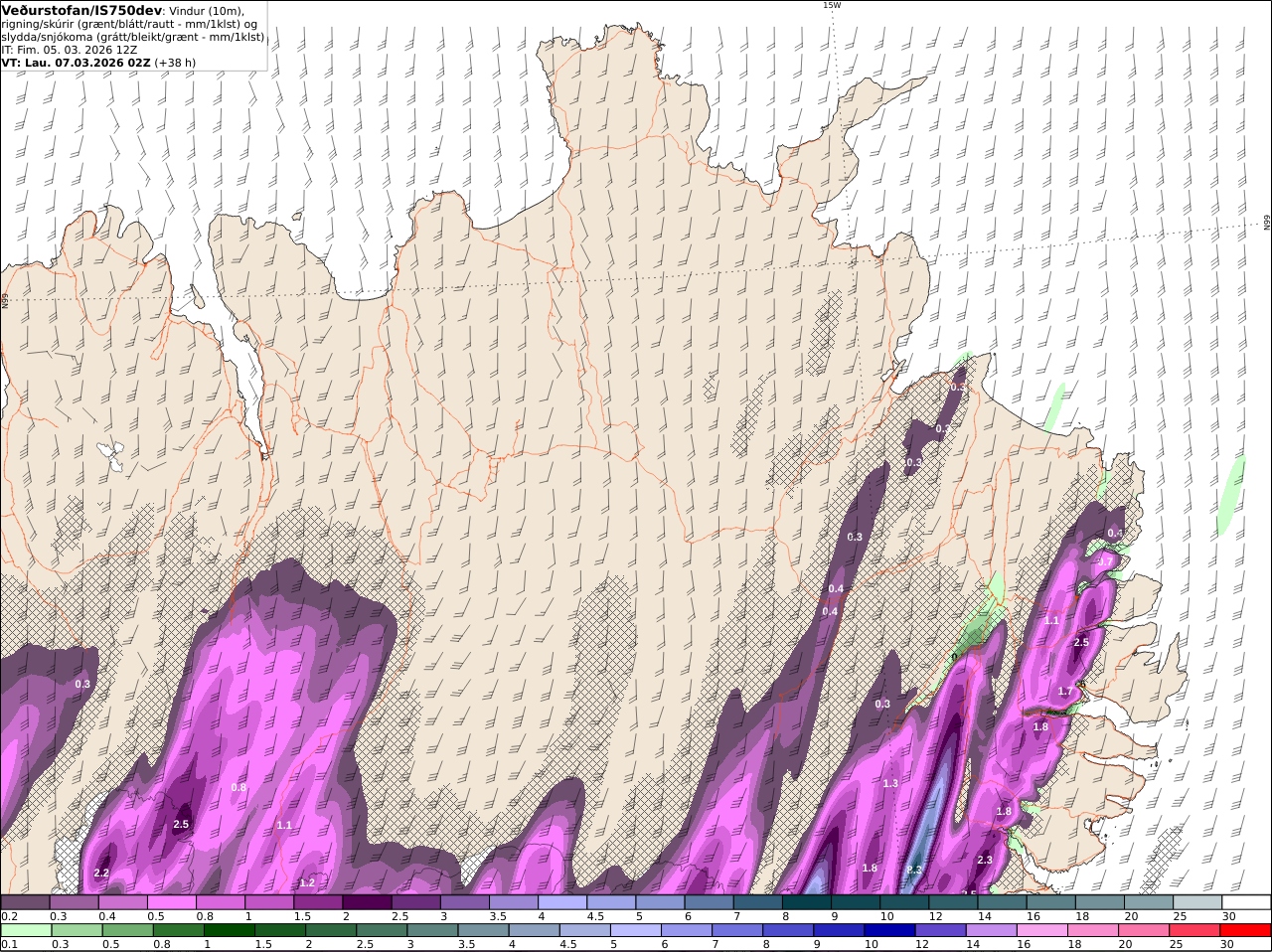Click the 1.2 precipitation value on map
The height and width of the screenshot is (952, 1272).
tap(307, 882)
